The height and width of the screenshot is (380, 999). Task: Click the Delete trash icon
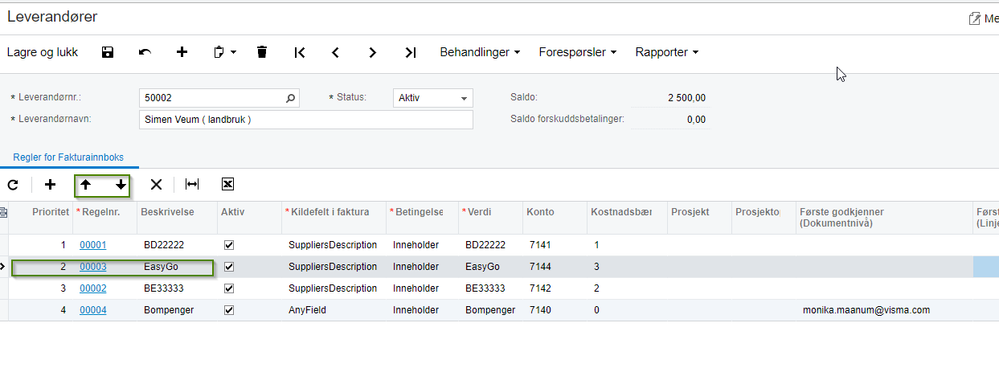coord(262,52)
